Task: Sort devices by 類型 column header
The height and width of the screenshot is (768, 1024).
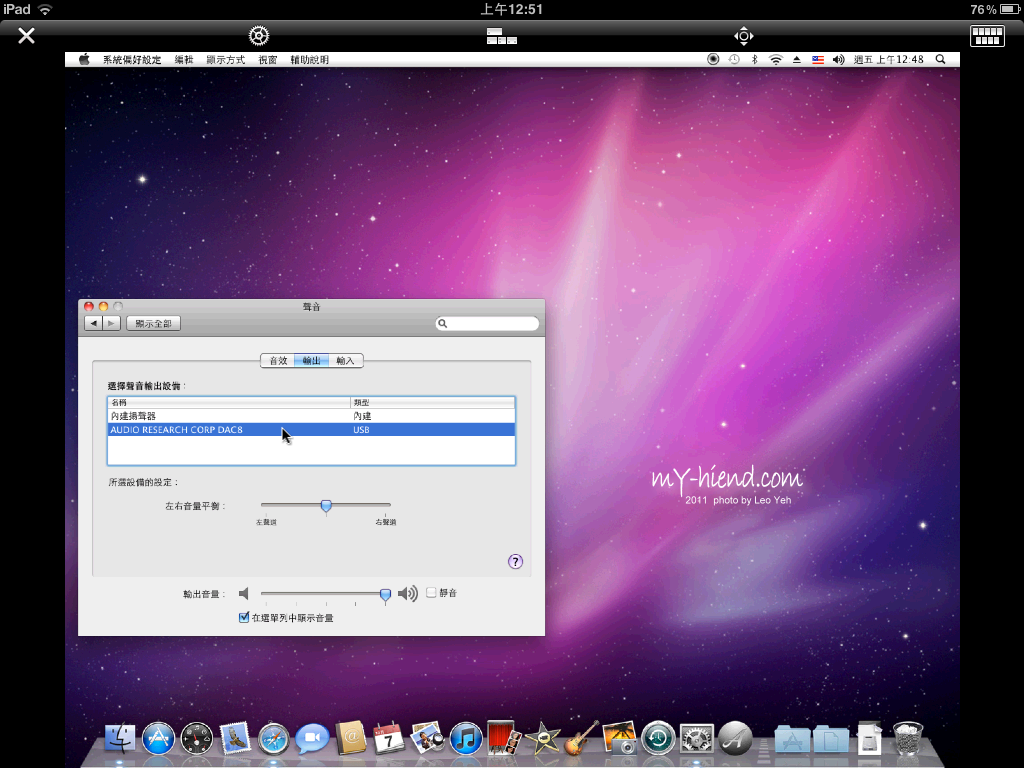Action: tap(433, 402)
